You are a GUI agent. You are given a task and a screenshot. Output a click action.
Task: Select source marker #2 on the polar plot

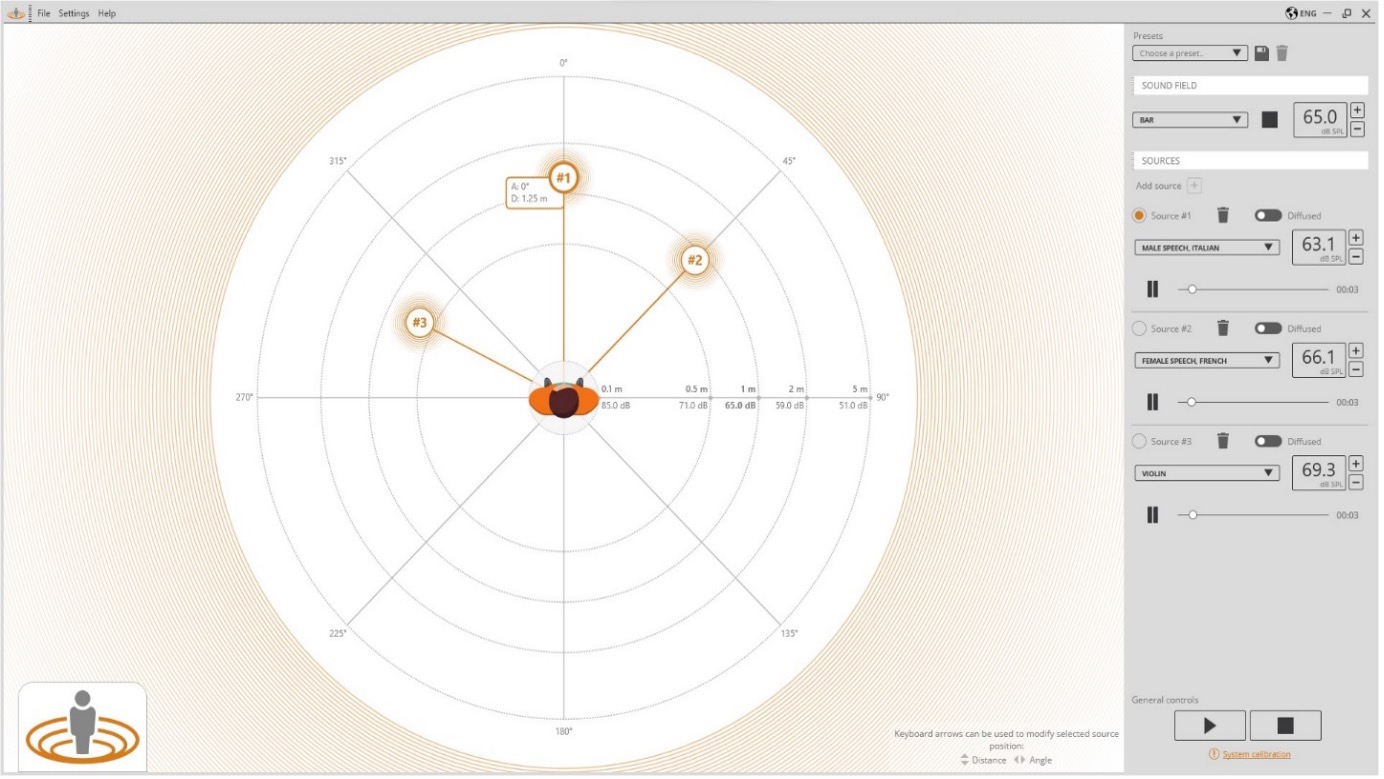pyautogui.click(x=697, y=261)
